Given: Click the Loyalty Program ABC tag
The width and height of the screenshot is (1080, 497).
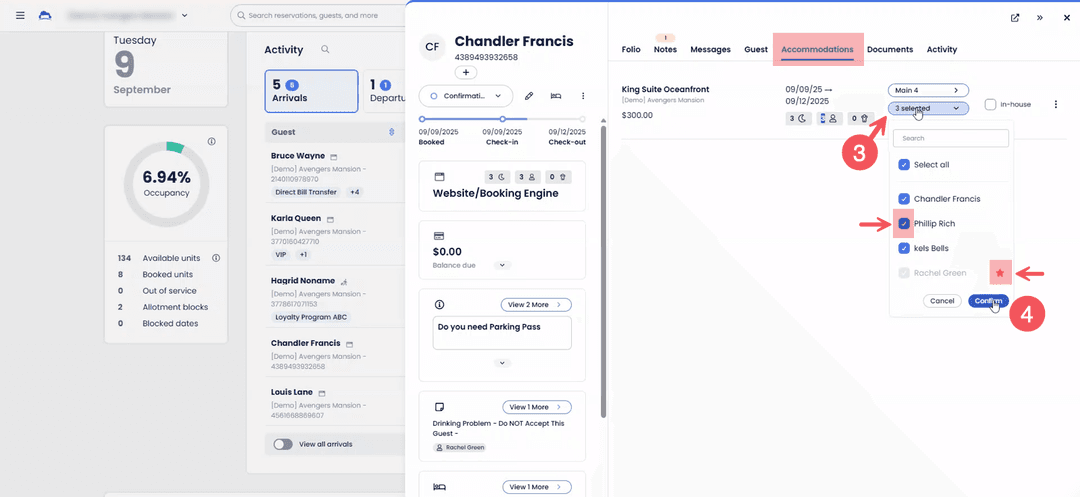Looking at the screenshot, I should [310, 317].
